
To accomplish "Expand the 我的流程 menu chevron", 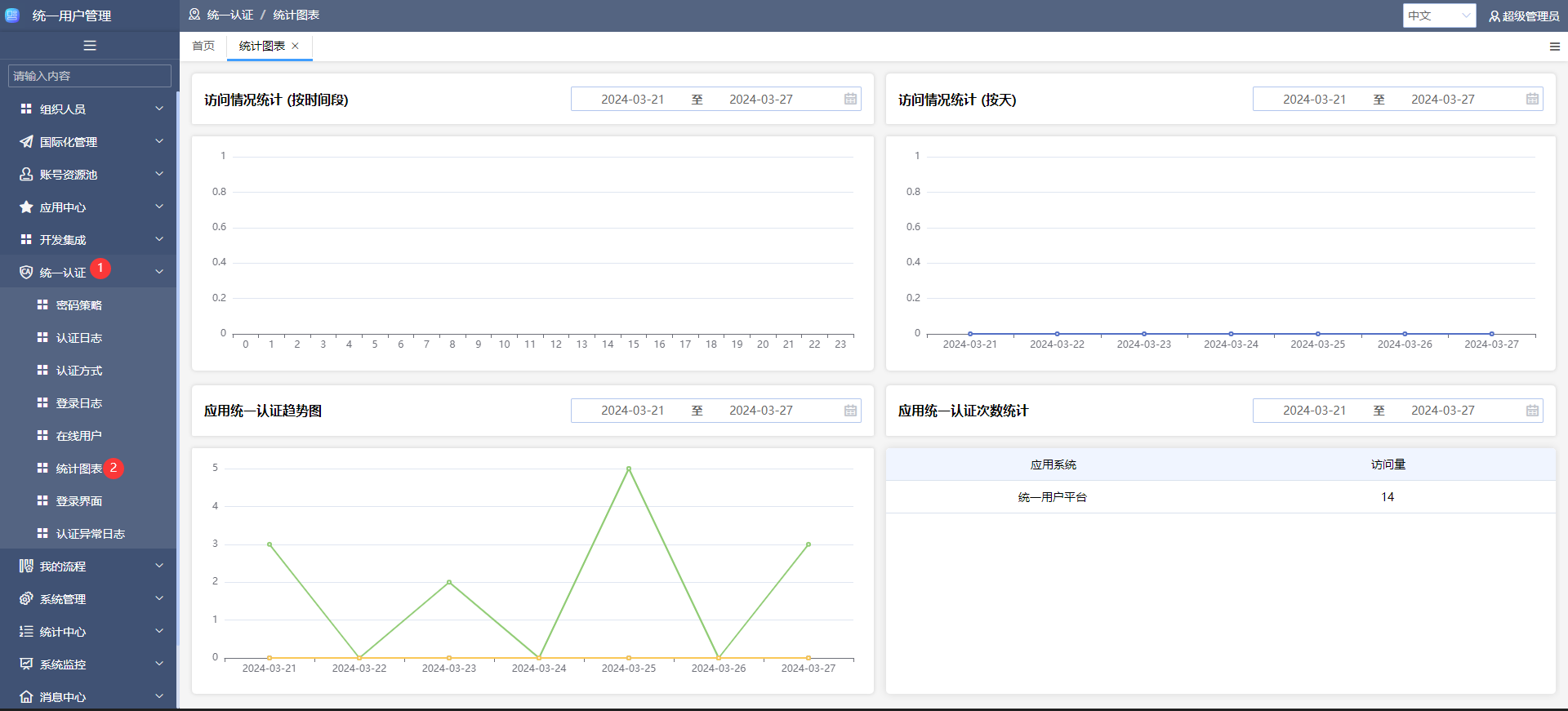I will [159, 566].
